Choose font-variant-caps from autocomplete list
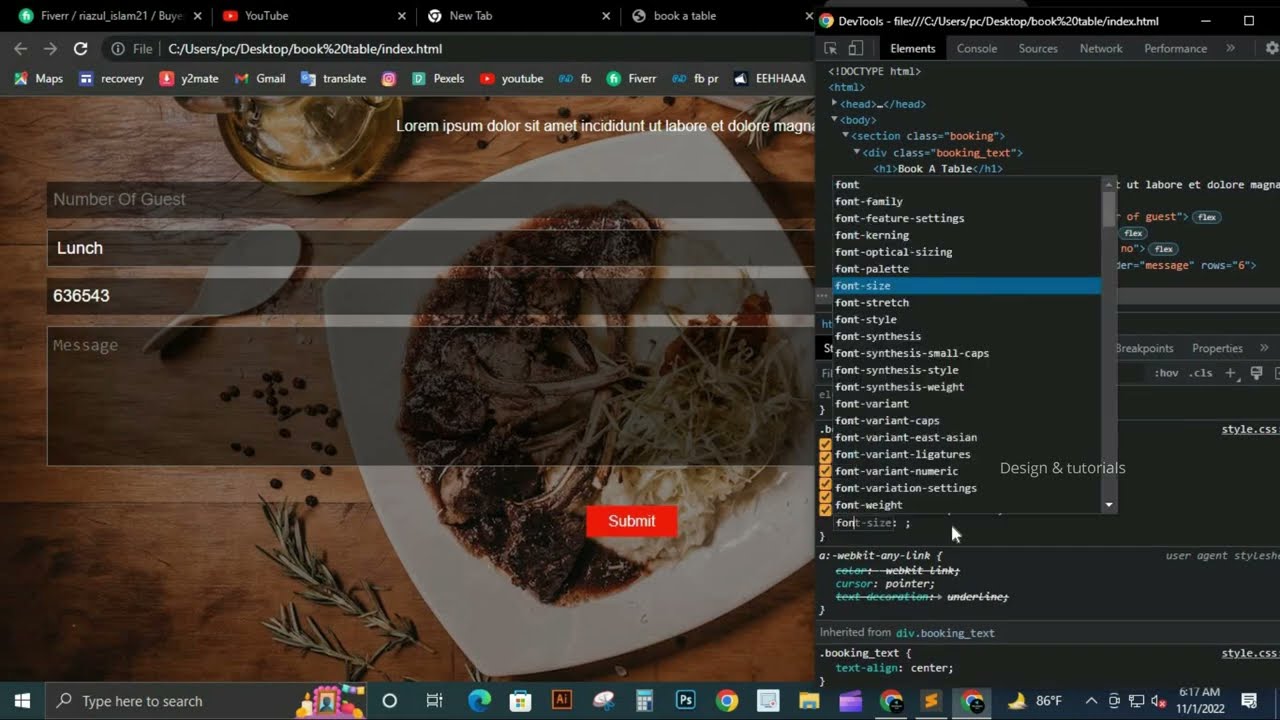 pyautogui.click(x=966, y=421)
